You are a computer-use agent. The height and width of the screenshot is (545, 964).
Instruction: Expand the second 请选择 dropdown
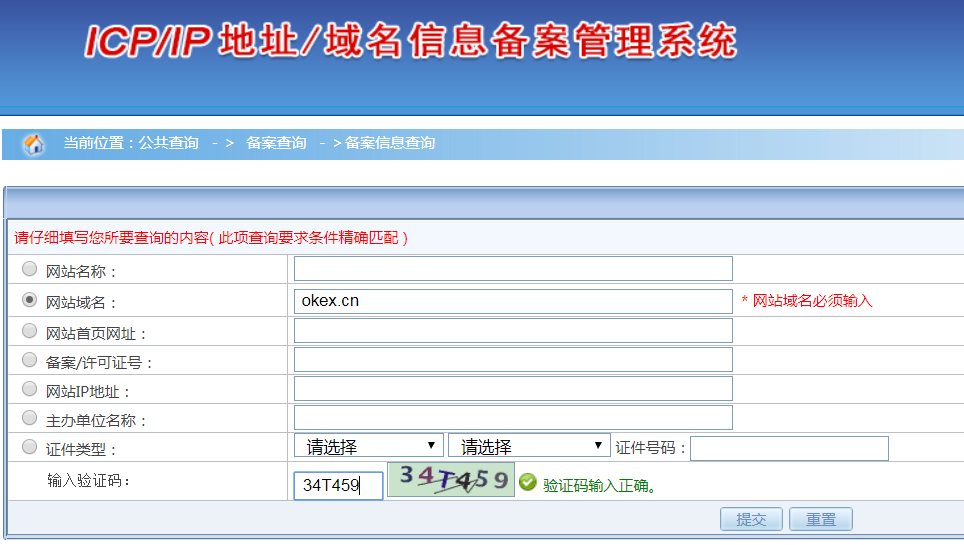click(529, 446)
